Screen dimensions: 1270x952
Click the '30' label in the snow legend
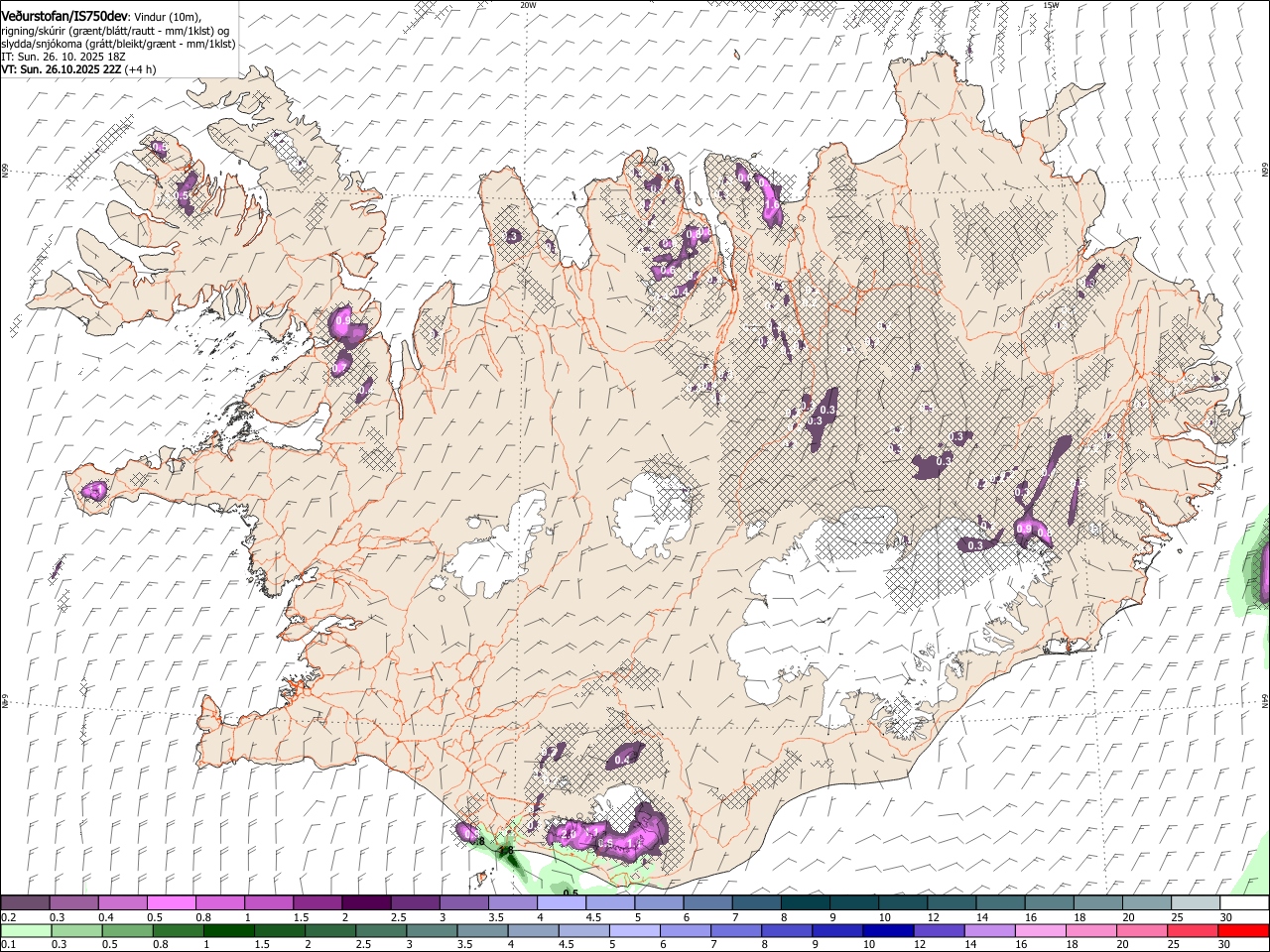tap(1226, 917)
